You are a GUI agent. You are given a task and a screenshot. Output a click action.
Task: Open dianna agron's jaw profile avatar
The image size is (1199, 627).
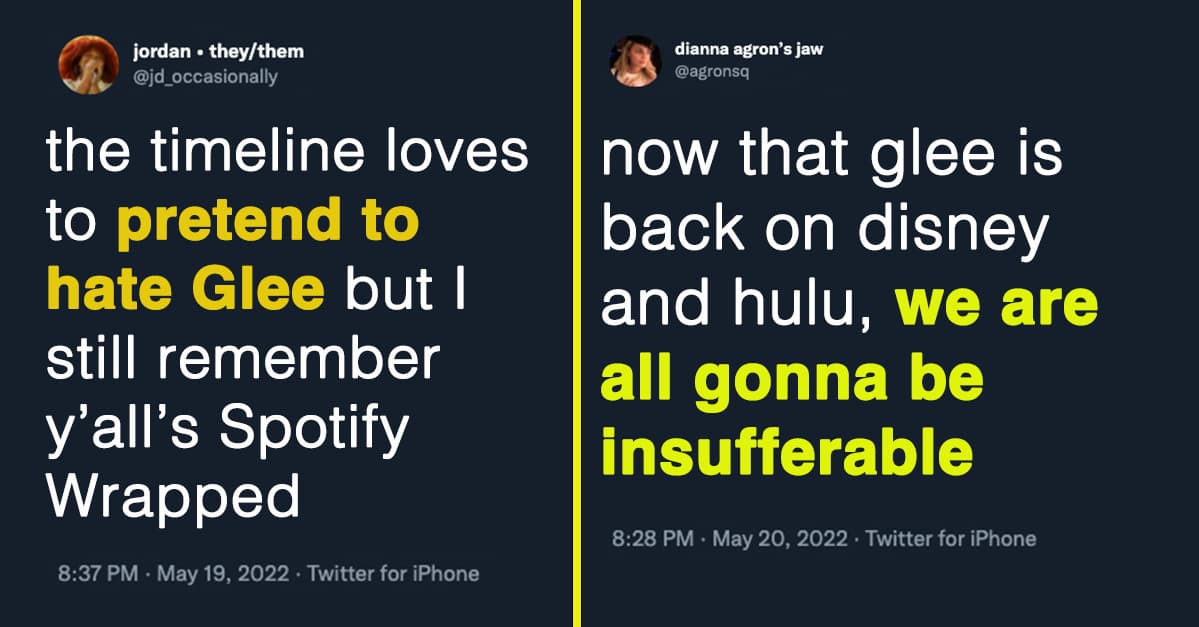(634, 62)
